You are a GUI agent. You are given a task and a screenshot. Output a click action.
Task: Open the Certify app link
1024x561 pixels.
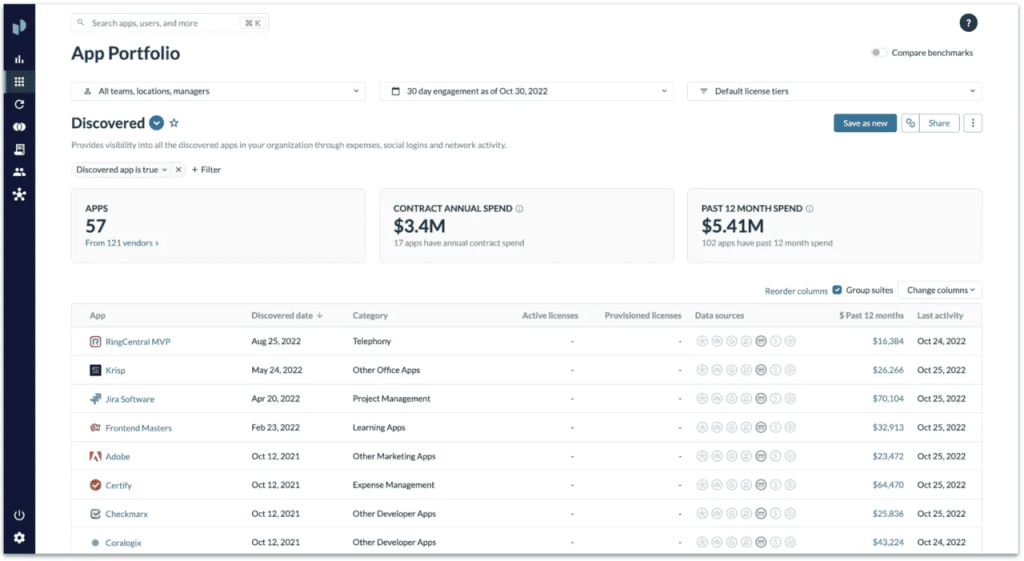(118, 485)
